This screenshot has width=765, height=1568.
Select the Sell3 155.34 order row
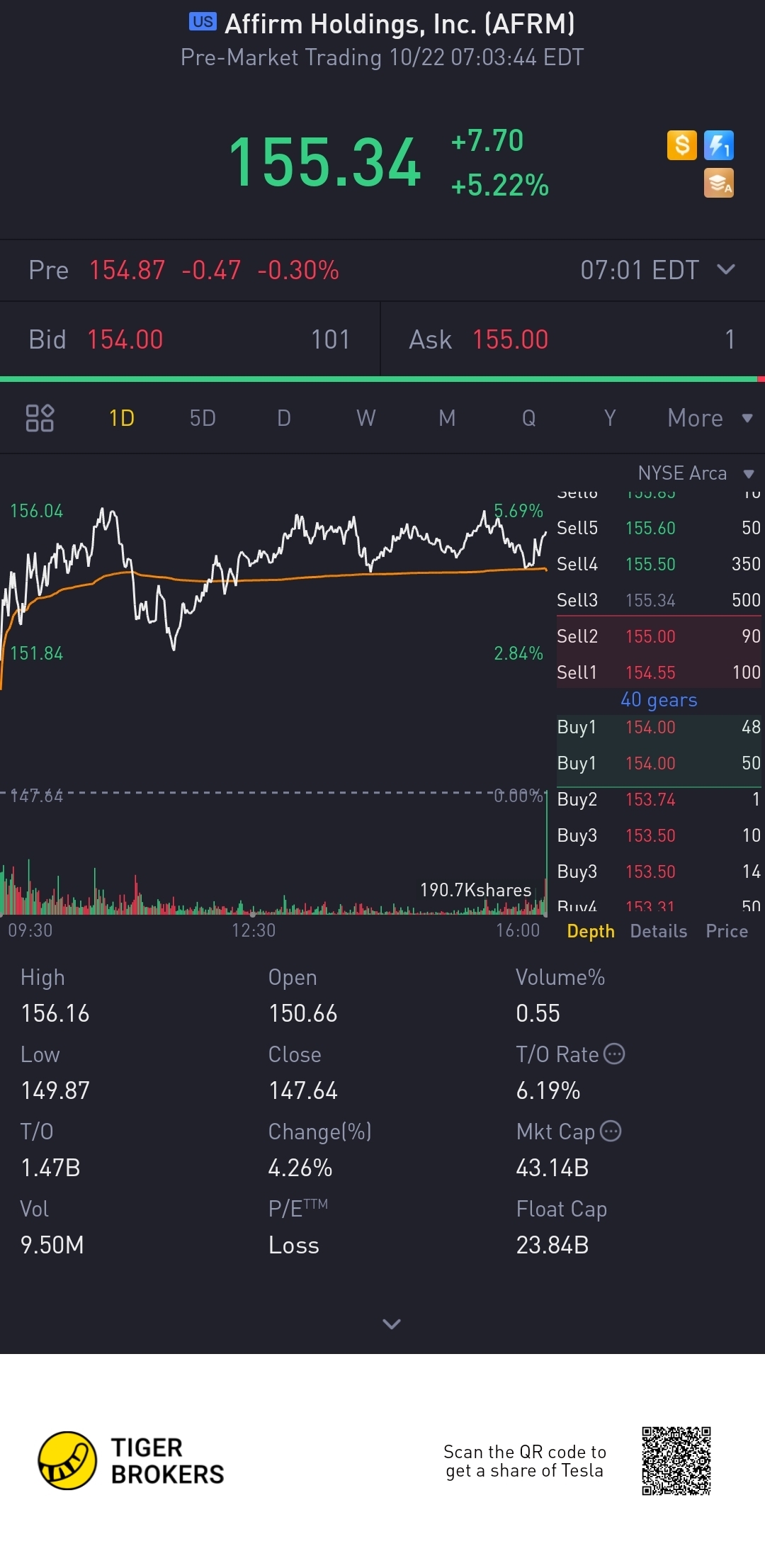click(659, 600)
